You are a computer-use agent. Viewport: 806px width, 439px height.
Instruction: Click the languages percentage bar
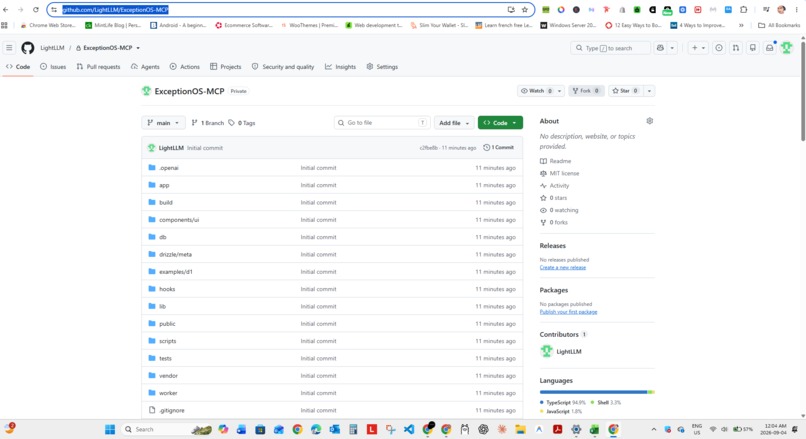[597, 392]
